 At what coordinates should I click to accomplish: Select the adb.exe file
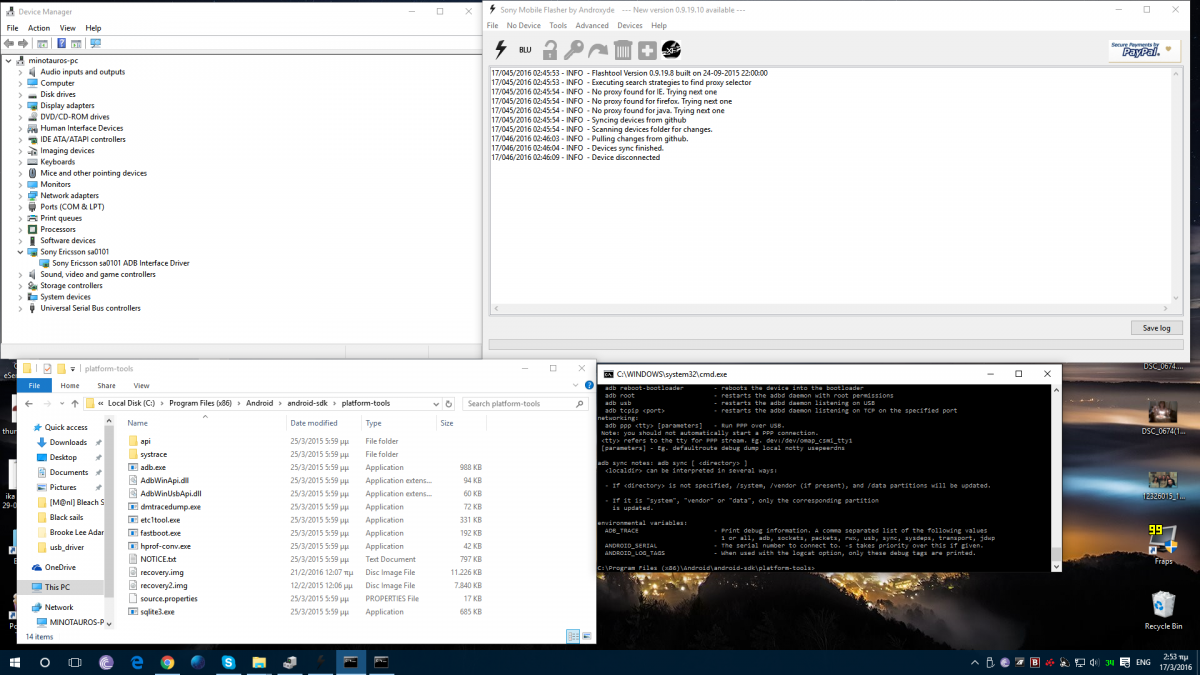coord(153,467)
